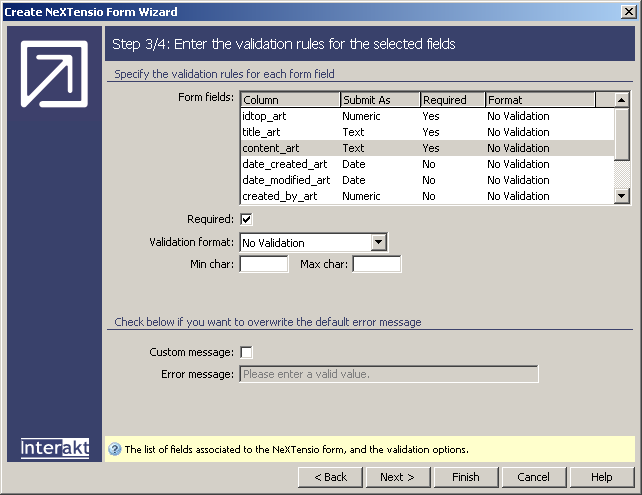Click the Format column header
The image size is (642, 495).
pyautogui.click(x=540, y=100)
